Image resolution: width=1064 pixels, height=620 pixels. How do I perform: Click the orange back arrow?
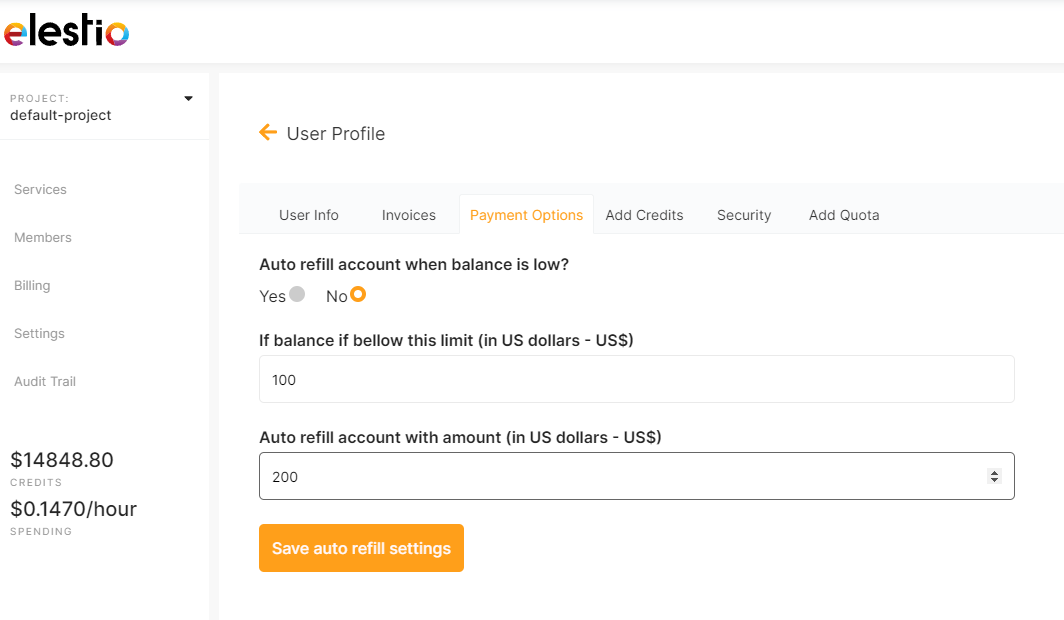267,132
